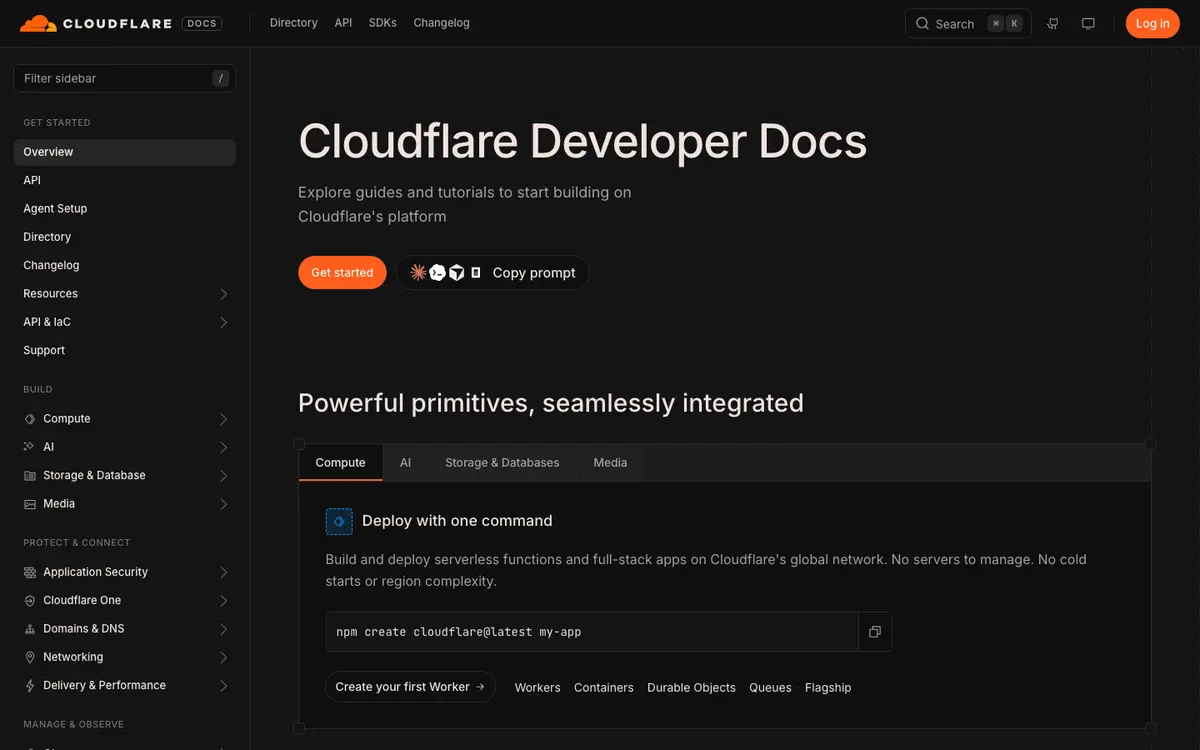Image resolution: width=1200 pixels, height=750 pixels.
Task: Click the Delivery & Performance bolt icon
Action: pos(30,686)
